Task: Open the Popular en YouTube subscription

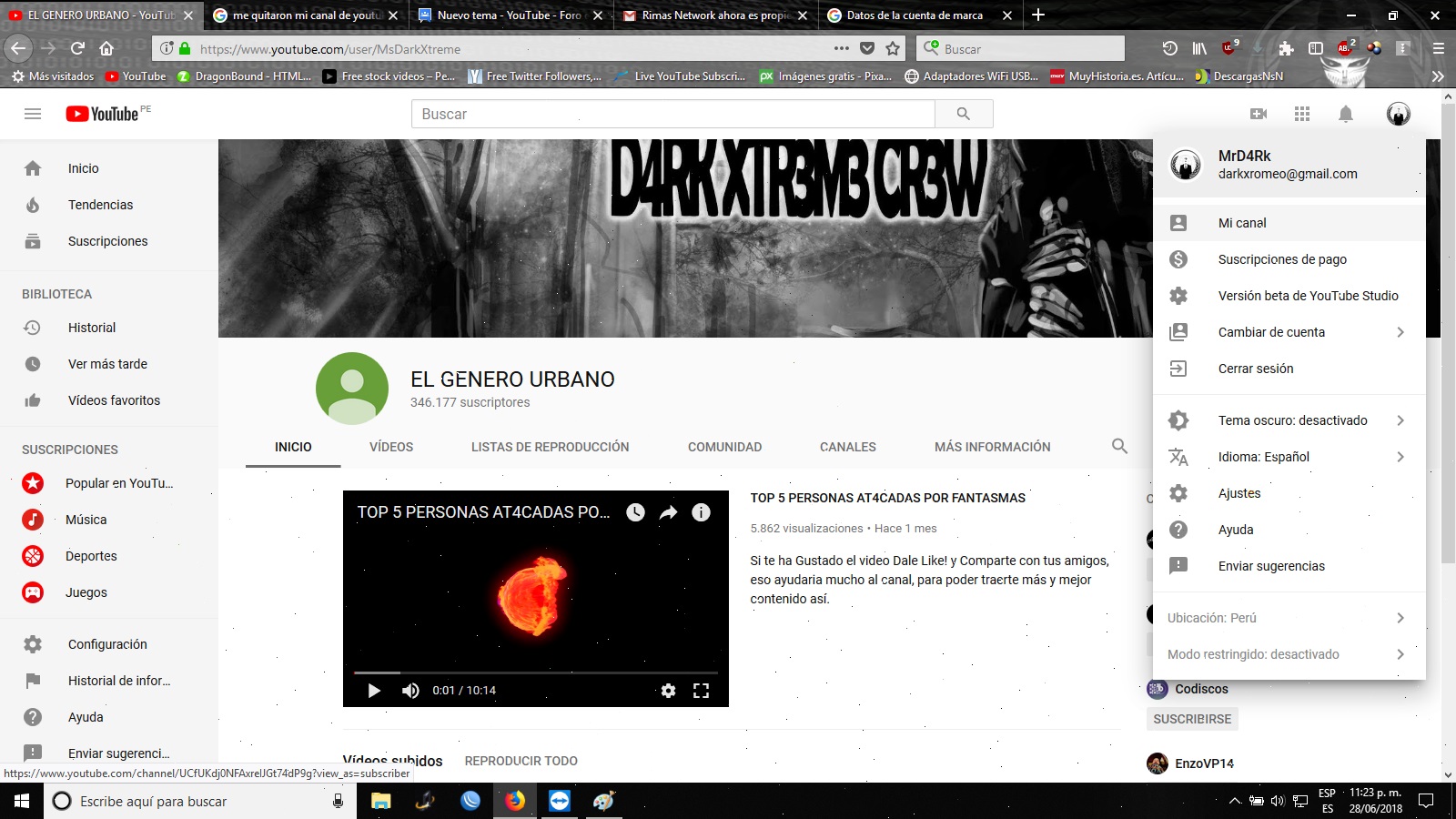Action: (x=109, y=483)
